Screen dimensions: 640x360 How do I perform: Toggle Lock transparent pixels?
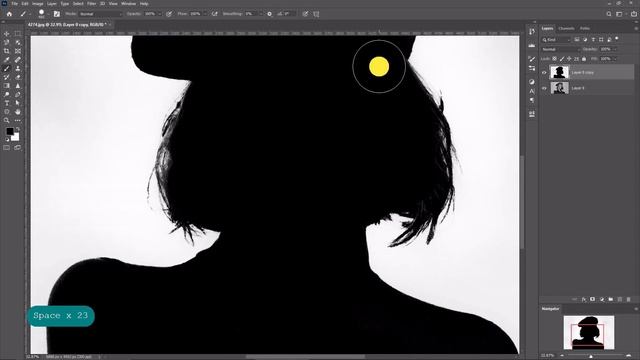click(554, 59)
